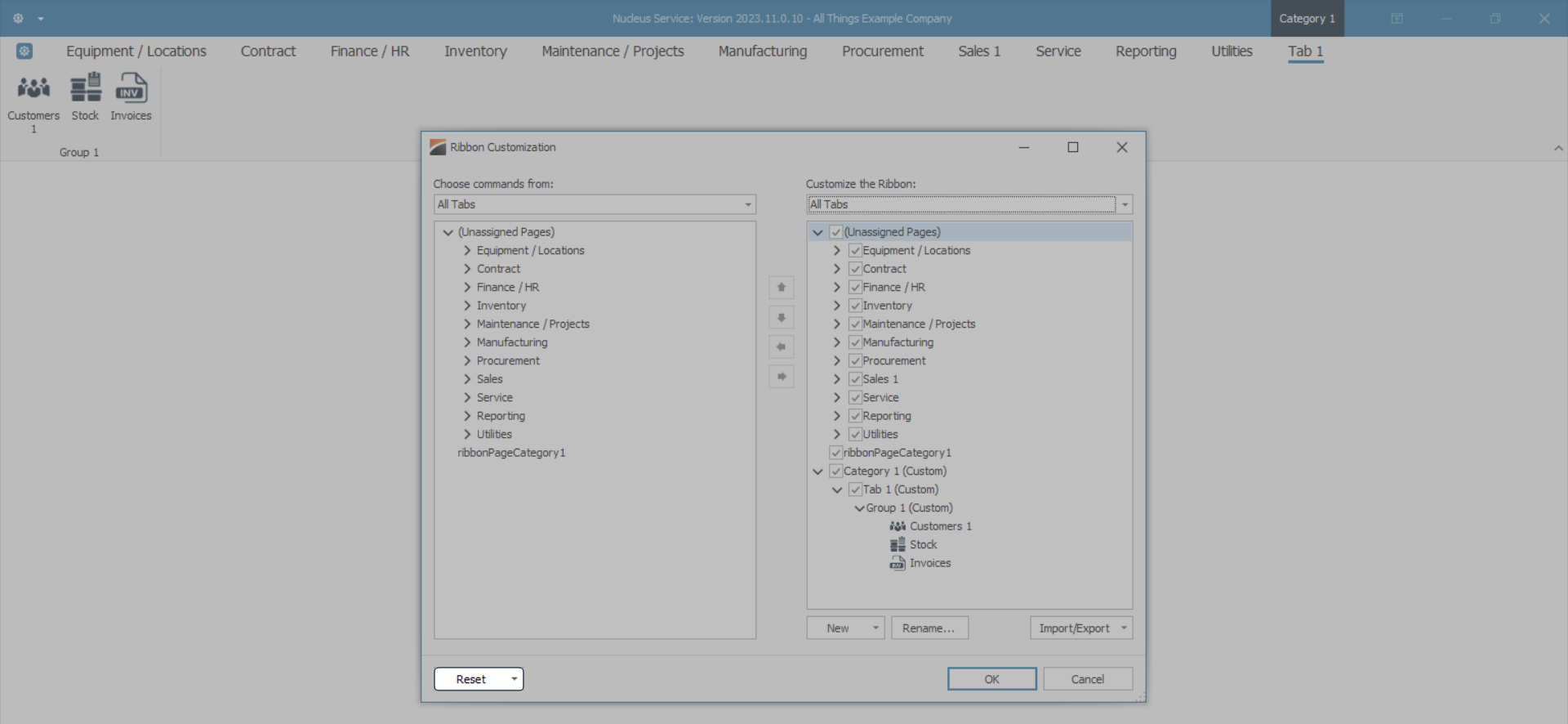
Task: Maximize the Ribbon Customization dialog
Action: (1073, 147)
